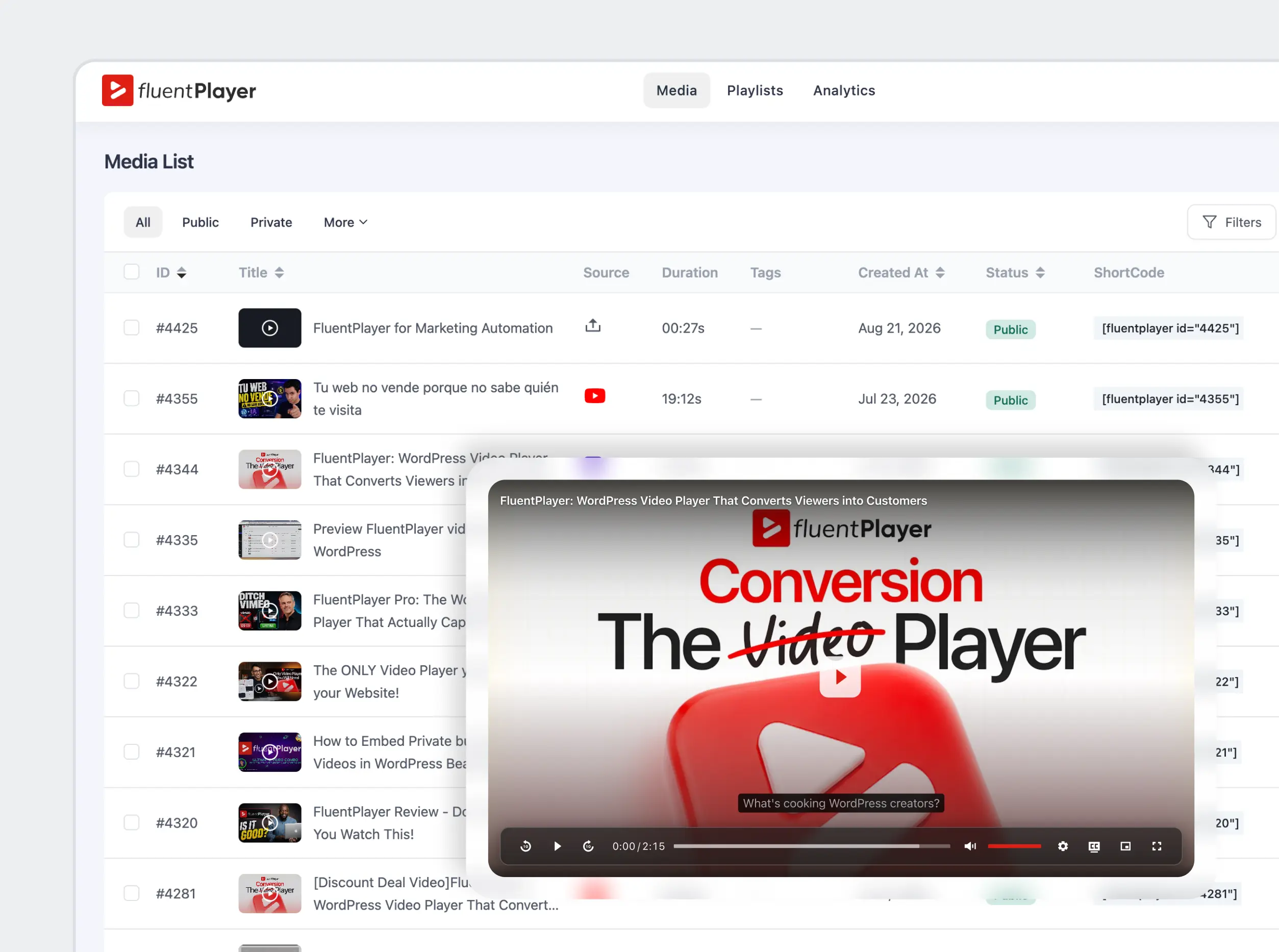Open the Filters button

click(1231, 222)
